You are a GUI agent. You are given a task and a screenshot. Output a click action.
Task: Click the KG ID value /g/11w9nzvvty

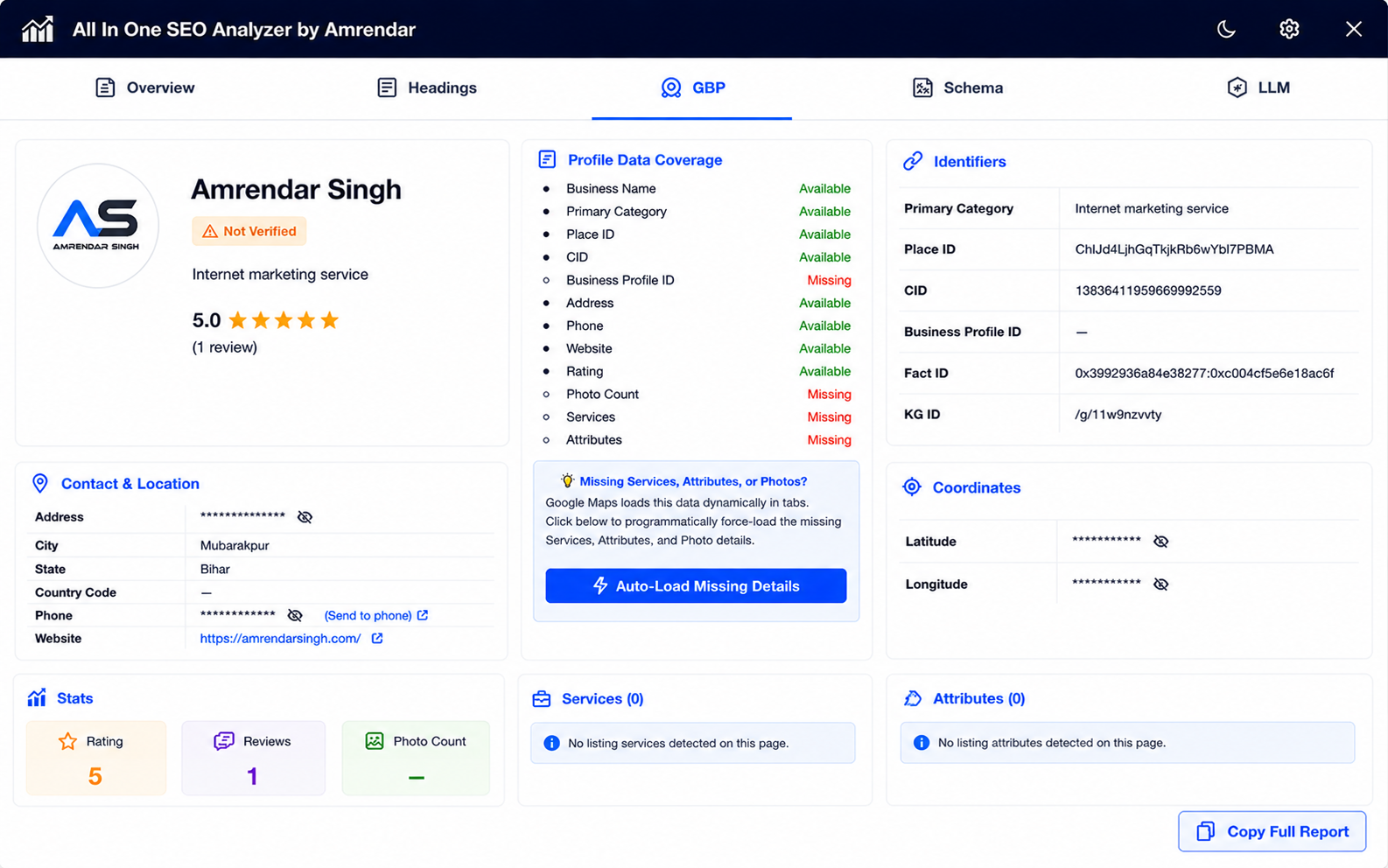pyautogui.click(x=1118, y=415)
